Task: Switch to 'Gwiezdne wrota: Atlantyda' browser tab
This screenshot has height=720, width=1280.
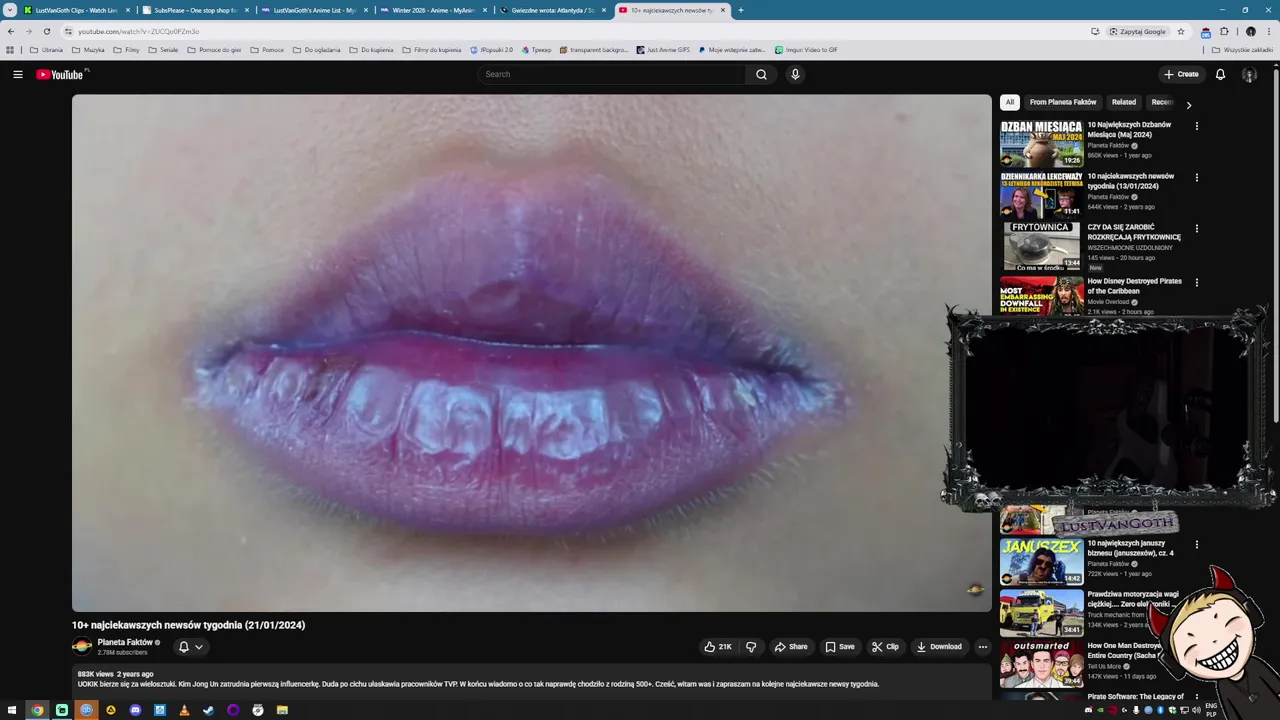Action: (x=552, y=10)
